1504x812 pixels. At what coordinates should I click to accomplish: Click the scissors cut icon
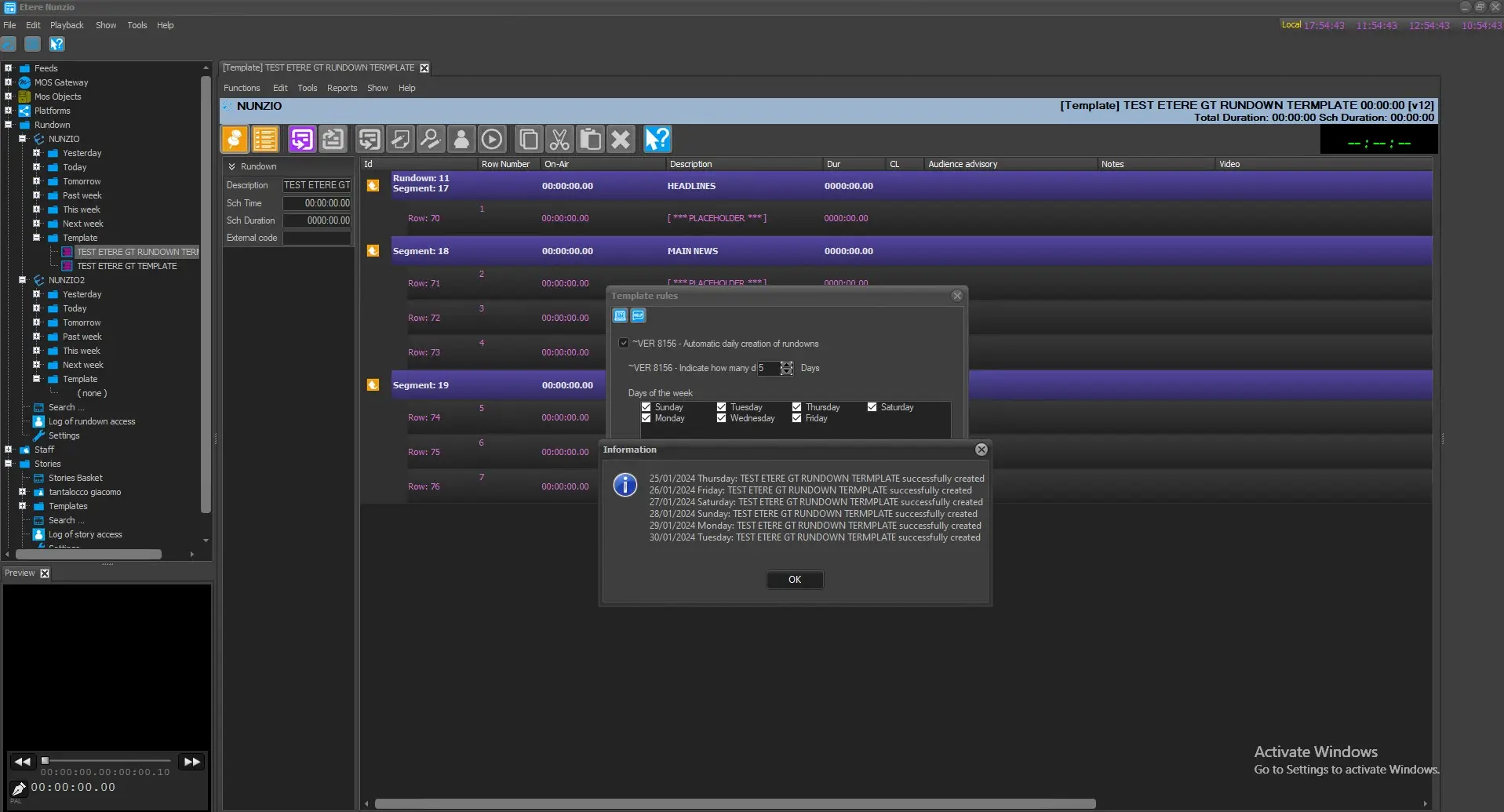pos(559,140)
